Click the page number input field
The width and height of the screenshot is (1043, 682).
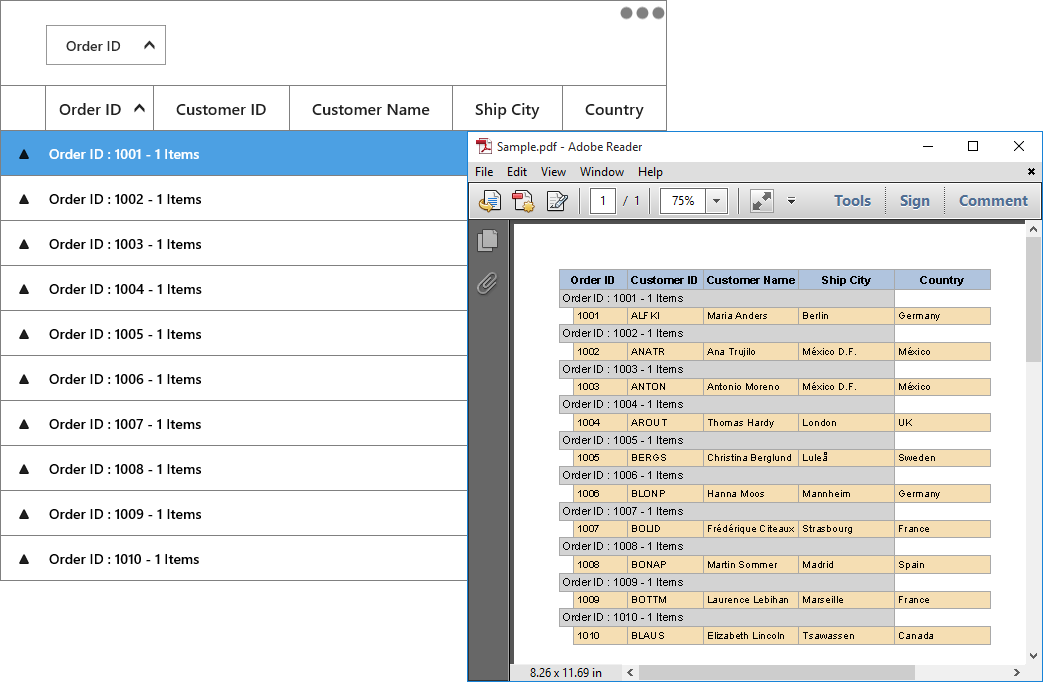pyautogui.click(x=603, y=201)
